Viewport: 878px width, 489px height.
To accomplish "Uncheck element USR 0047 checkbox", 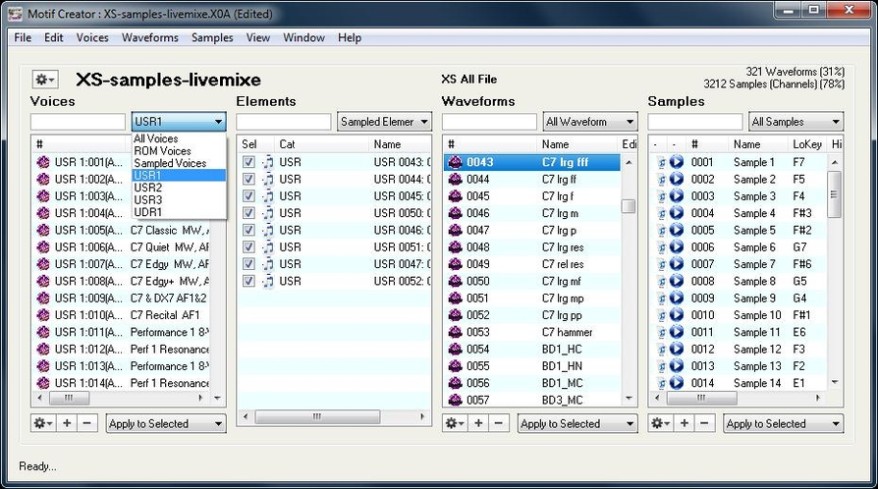I will [x=249, y=264].
